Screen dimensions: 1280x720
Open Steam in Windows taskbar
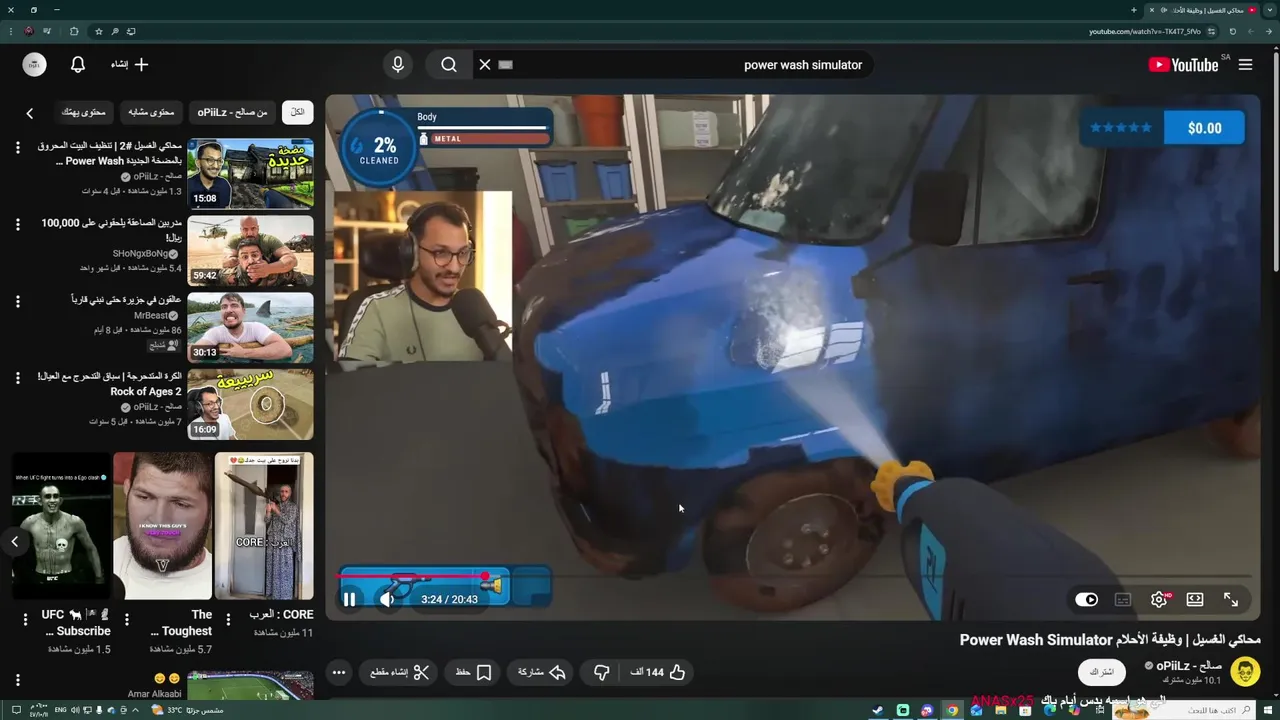click(x=878, y=710)
